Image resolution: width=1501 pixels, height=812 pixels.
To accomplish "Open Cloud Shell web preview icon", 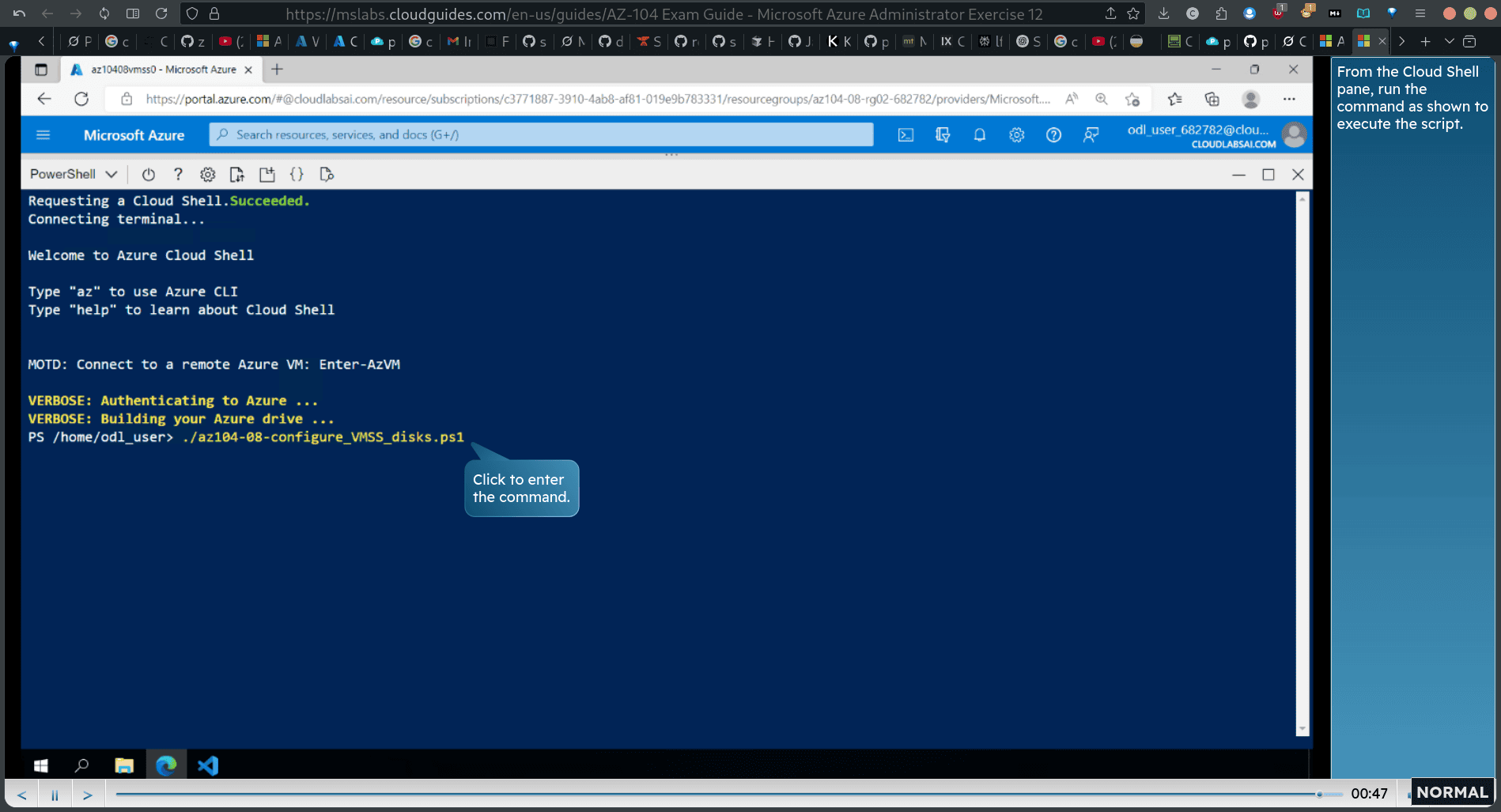I will tap(326, 175).
